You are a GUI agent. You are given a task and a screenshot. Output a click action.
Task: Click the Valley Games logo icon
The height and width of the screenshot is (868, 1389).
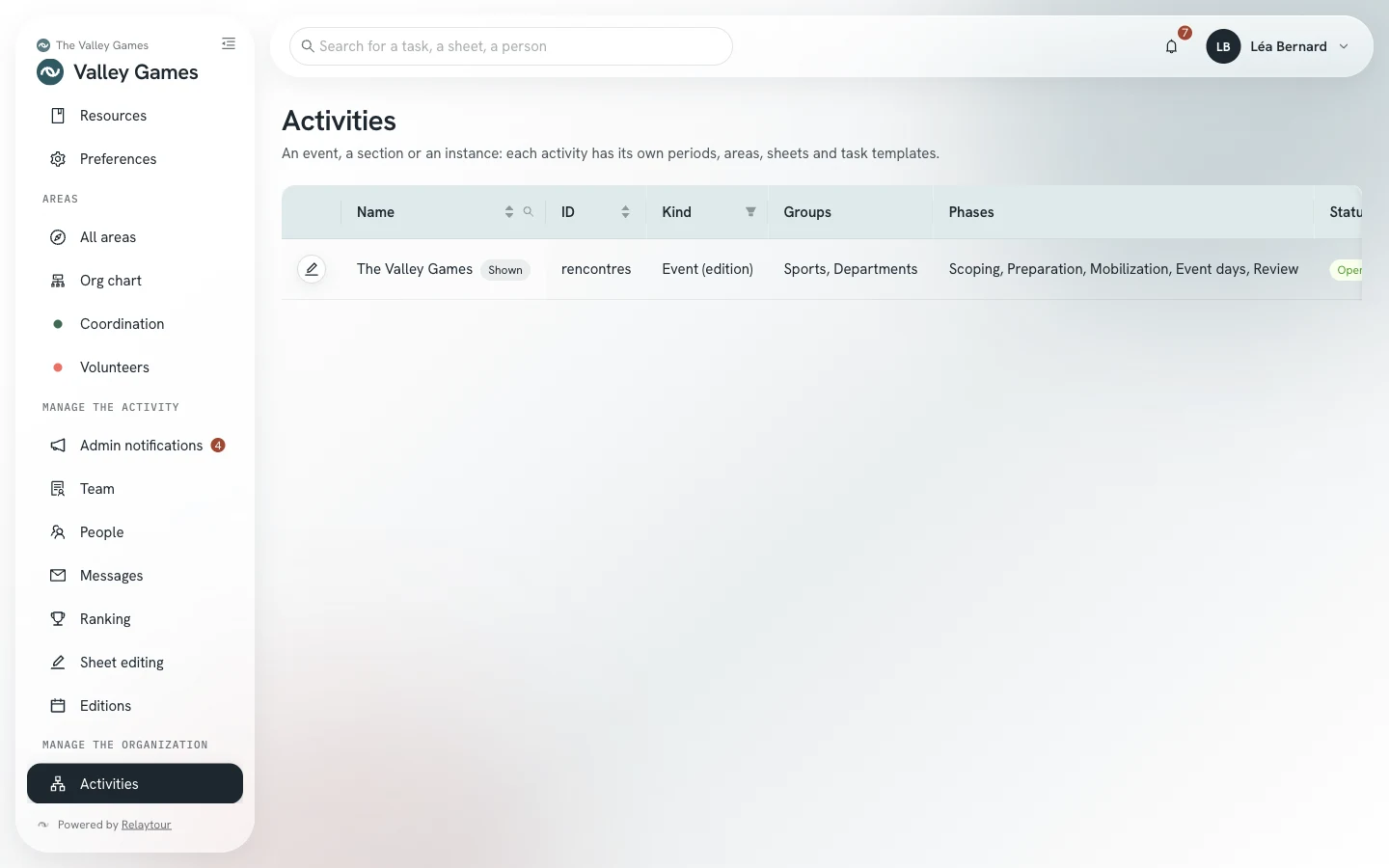click(x=50, y=72)
